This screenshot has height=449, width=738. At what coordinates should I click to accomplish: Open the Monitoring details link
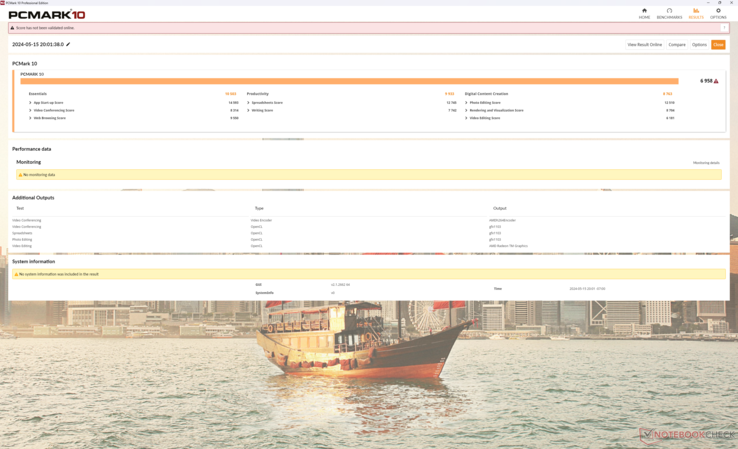[x=706, y=163]
